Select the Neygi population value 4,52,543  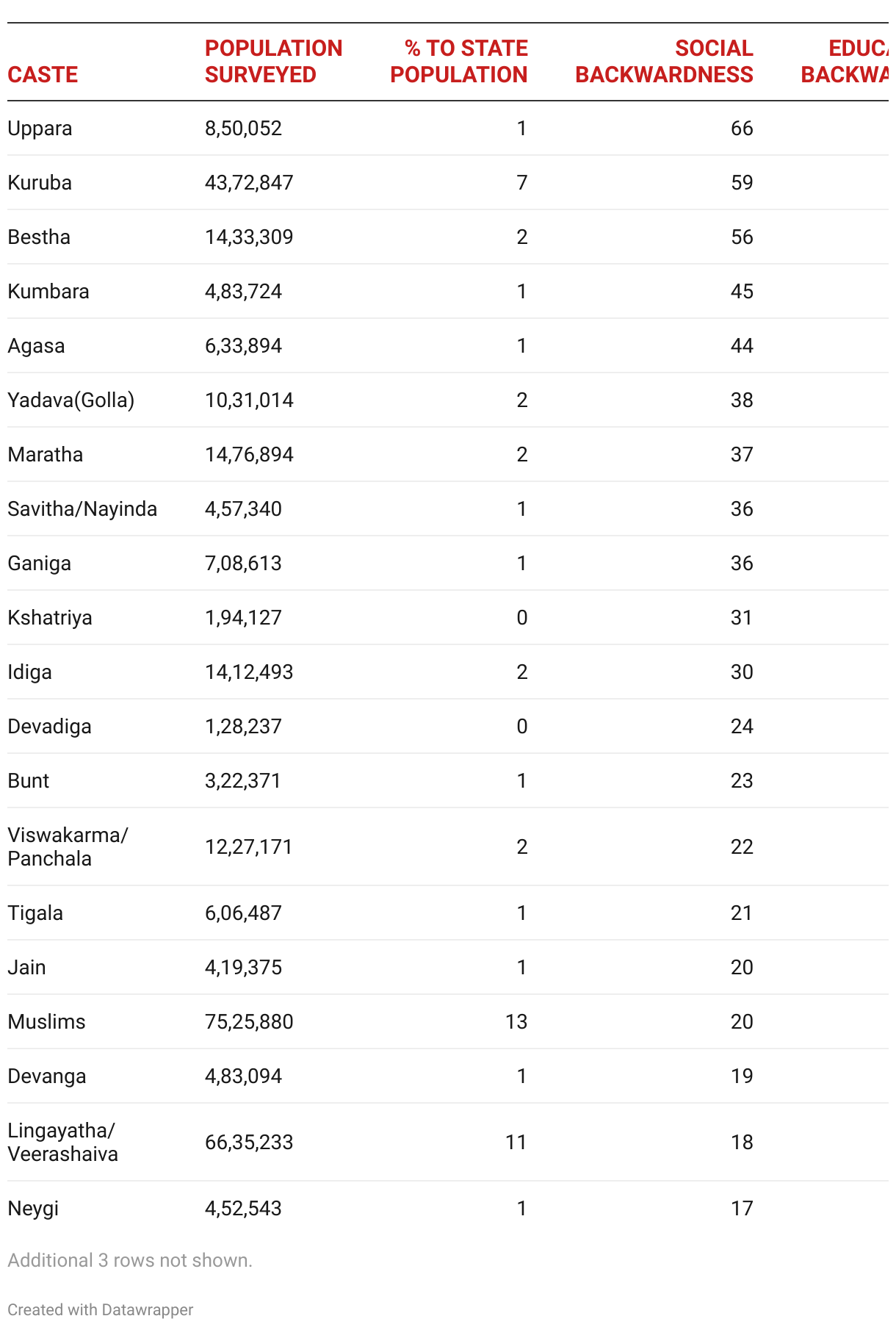(x=243, y=1209)
